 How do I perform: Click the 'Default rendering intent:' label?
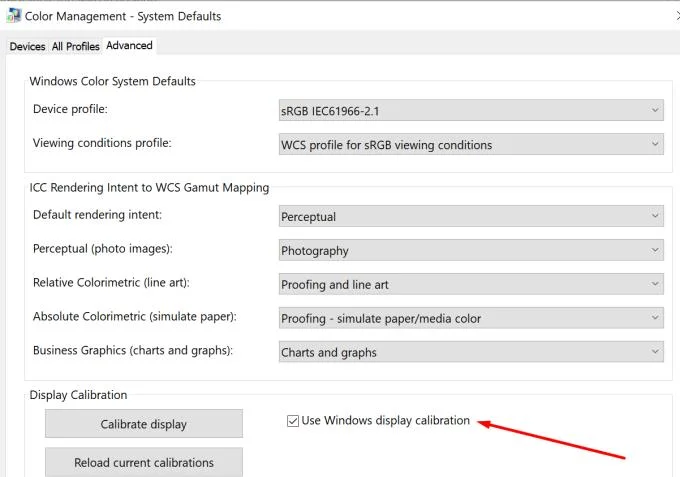pyautogui.click(x=98, y=215)
